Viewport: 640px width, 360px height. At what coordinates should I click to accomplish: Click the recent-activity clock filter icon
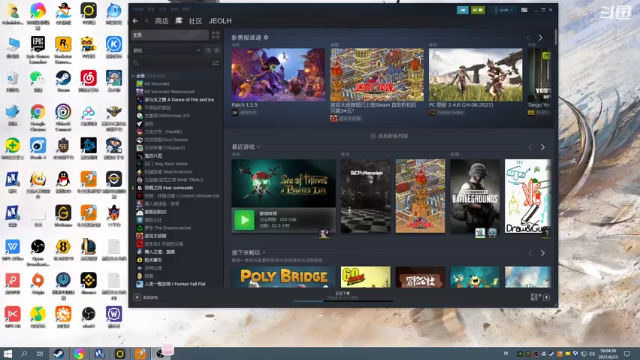(x=208, y=50)
